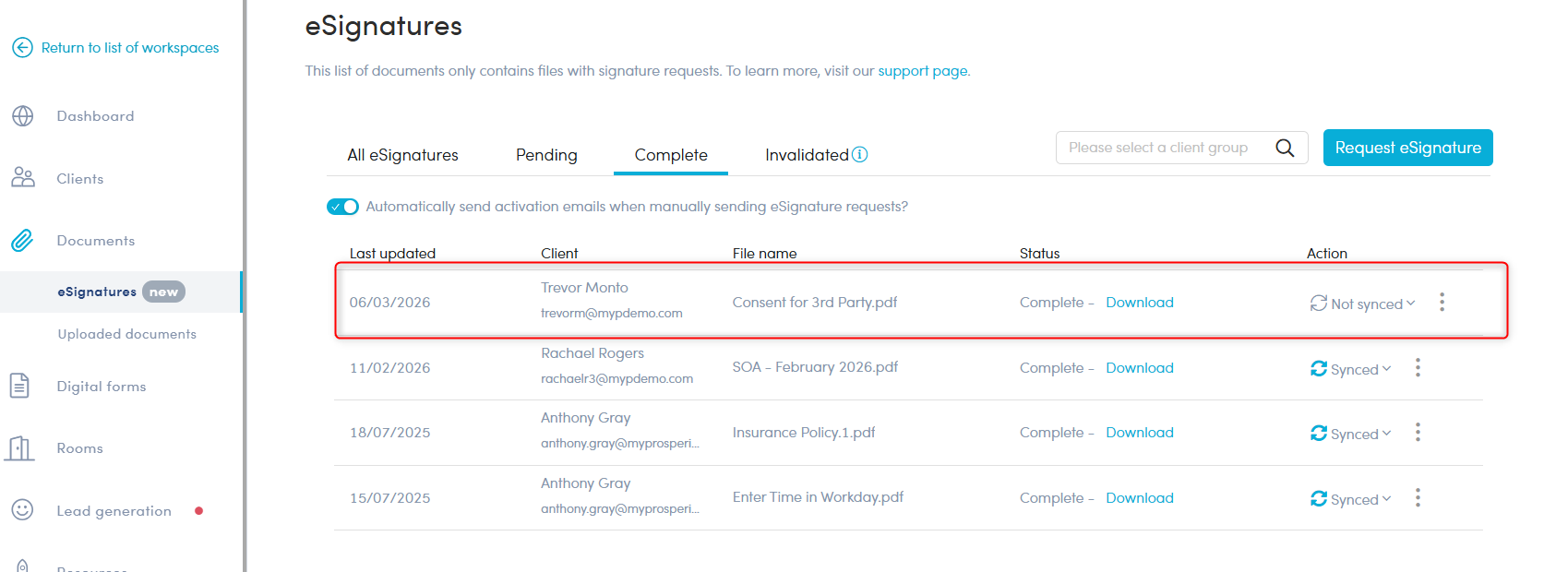Screen dimensions: 1568x572
Task: Expand Synced dropdown for Rachael Rogers row
Action: tap(1353, 369)
